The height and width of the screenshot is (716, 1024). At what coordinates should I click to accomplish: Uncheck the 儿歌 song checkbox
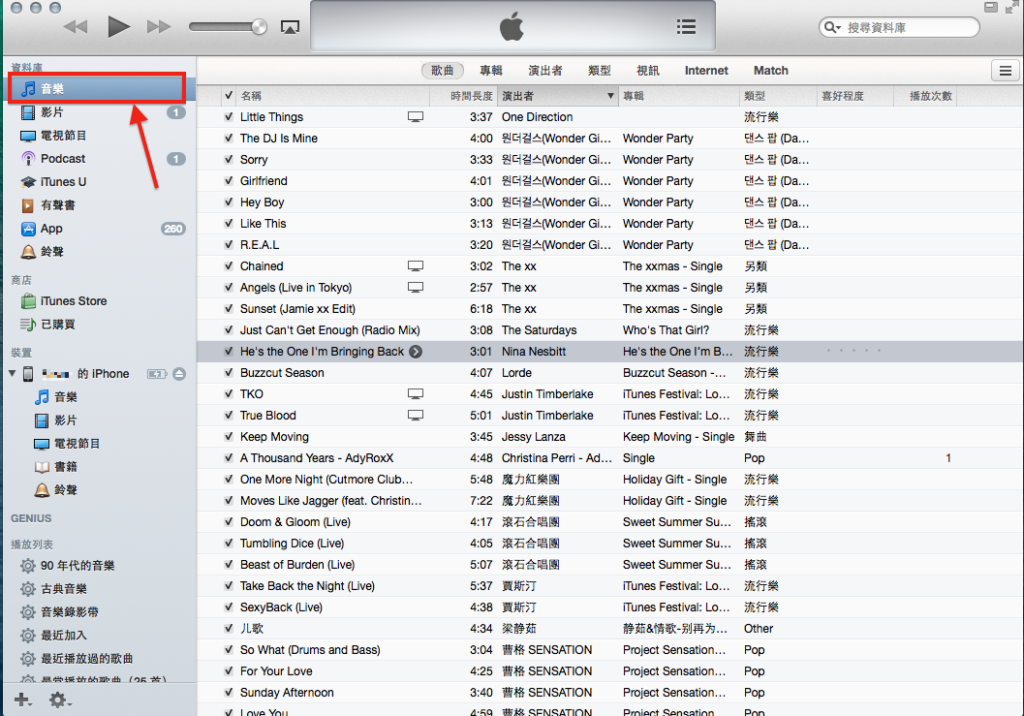pos(229,628)
